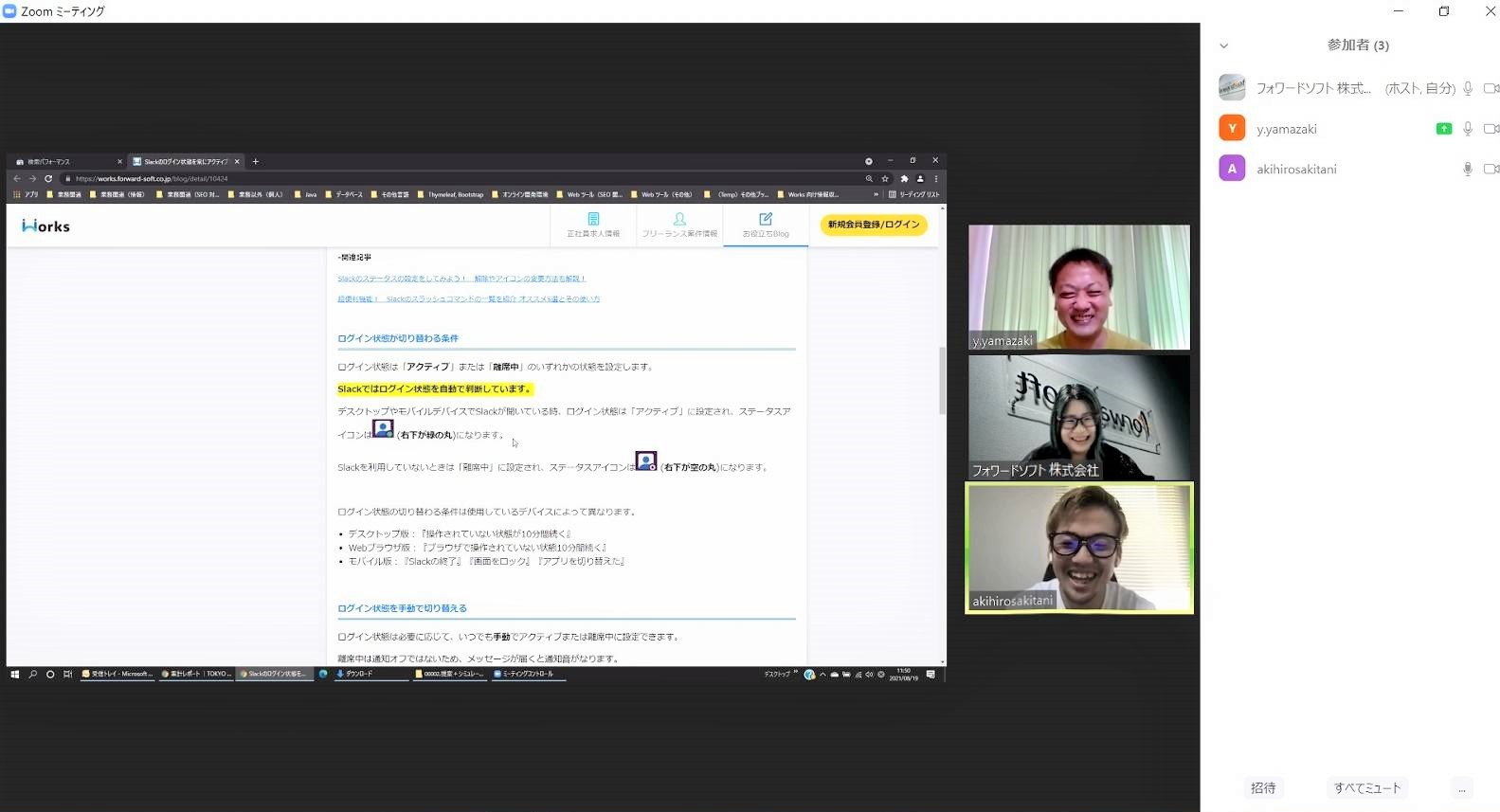
Task: Click the host video camera icon
Action: tap(1491, 88)
